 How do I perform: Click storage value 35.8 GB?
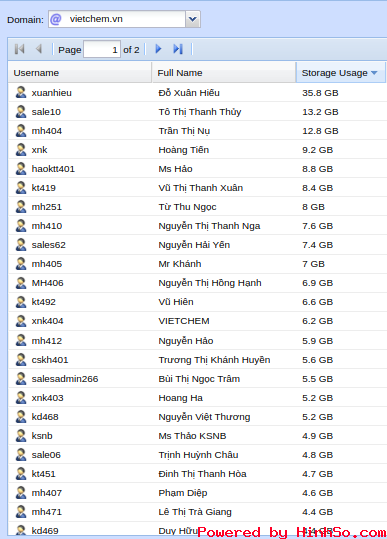[x=320, y=93]
